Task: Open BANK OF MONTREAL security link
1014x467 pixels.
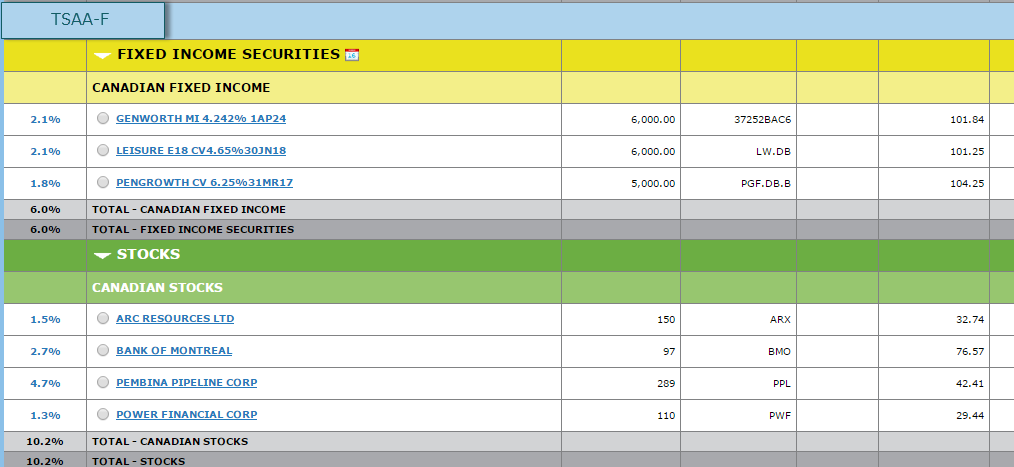Action: point(174,350)
